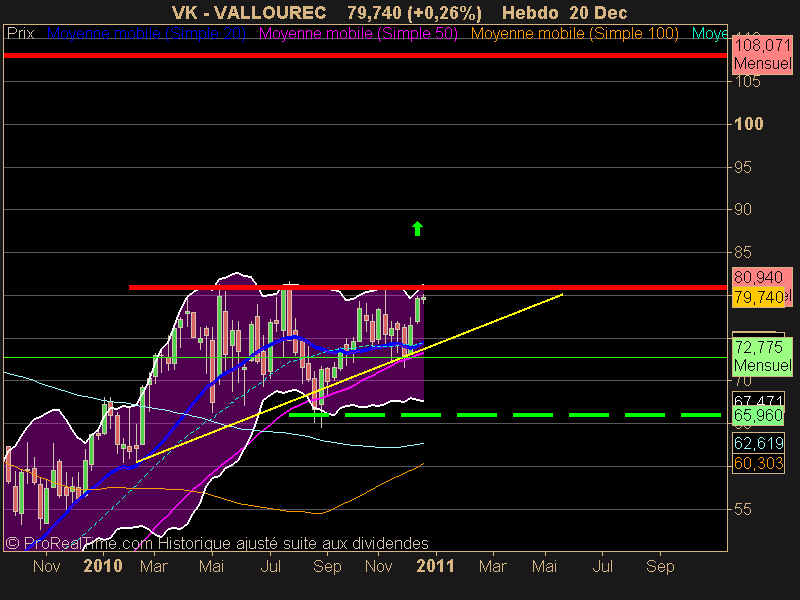Click the 108,071 Mensuel price label
The image size is (800, 600).
762,55
